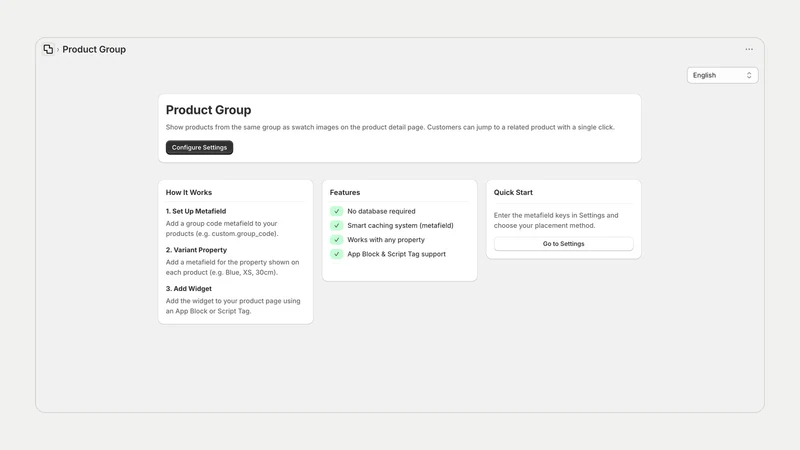Click the Enter the metafield keys description
This screenshot has height=450, width=800.
(556, 220)
